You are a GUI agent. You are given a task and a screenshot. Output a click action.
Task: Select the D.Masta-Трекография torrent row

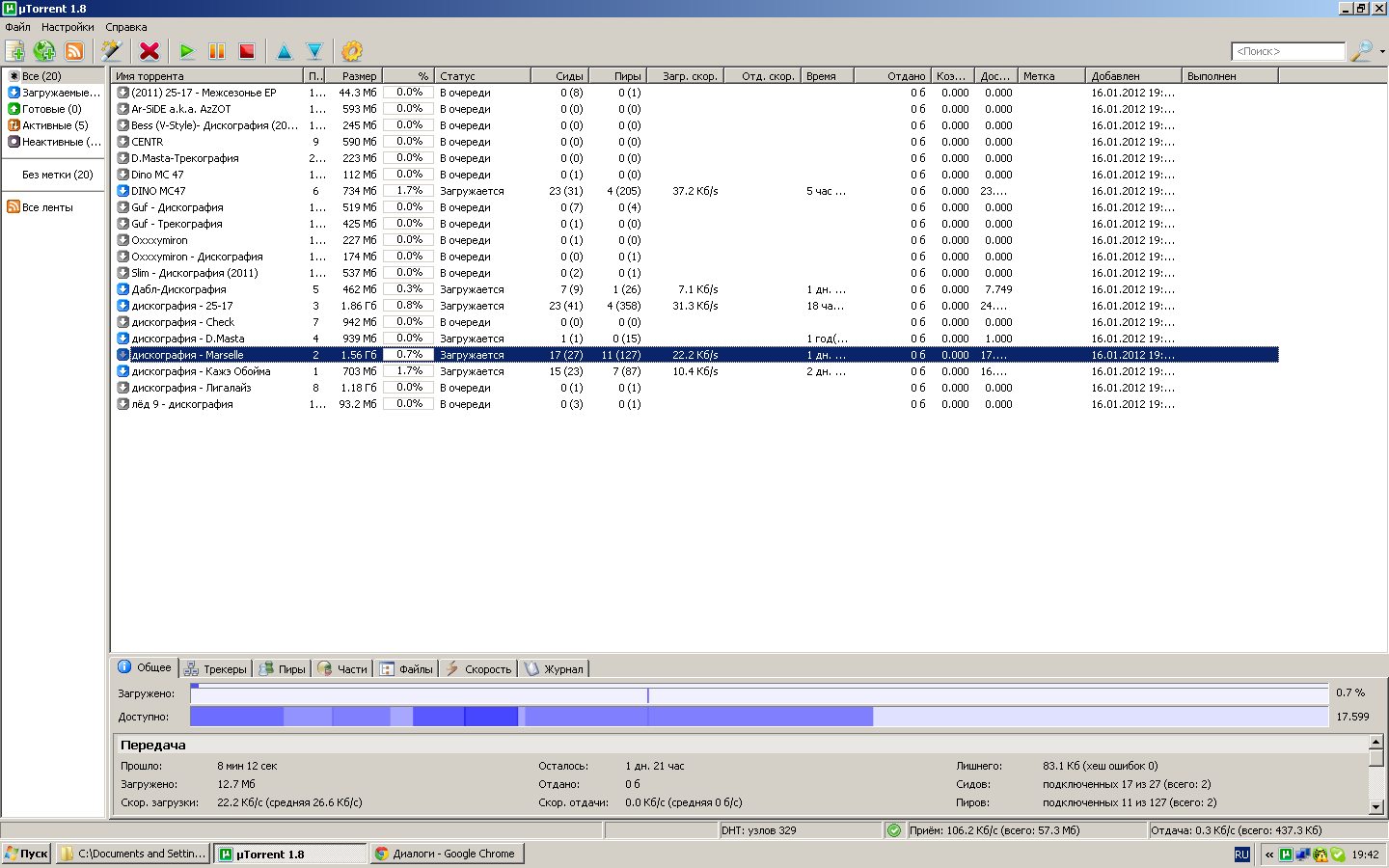[695, 158]
